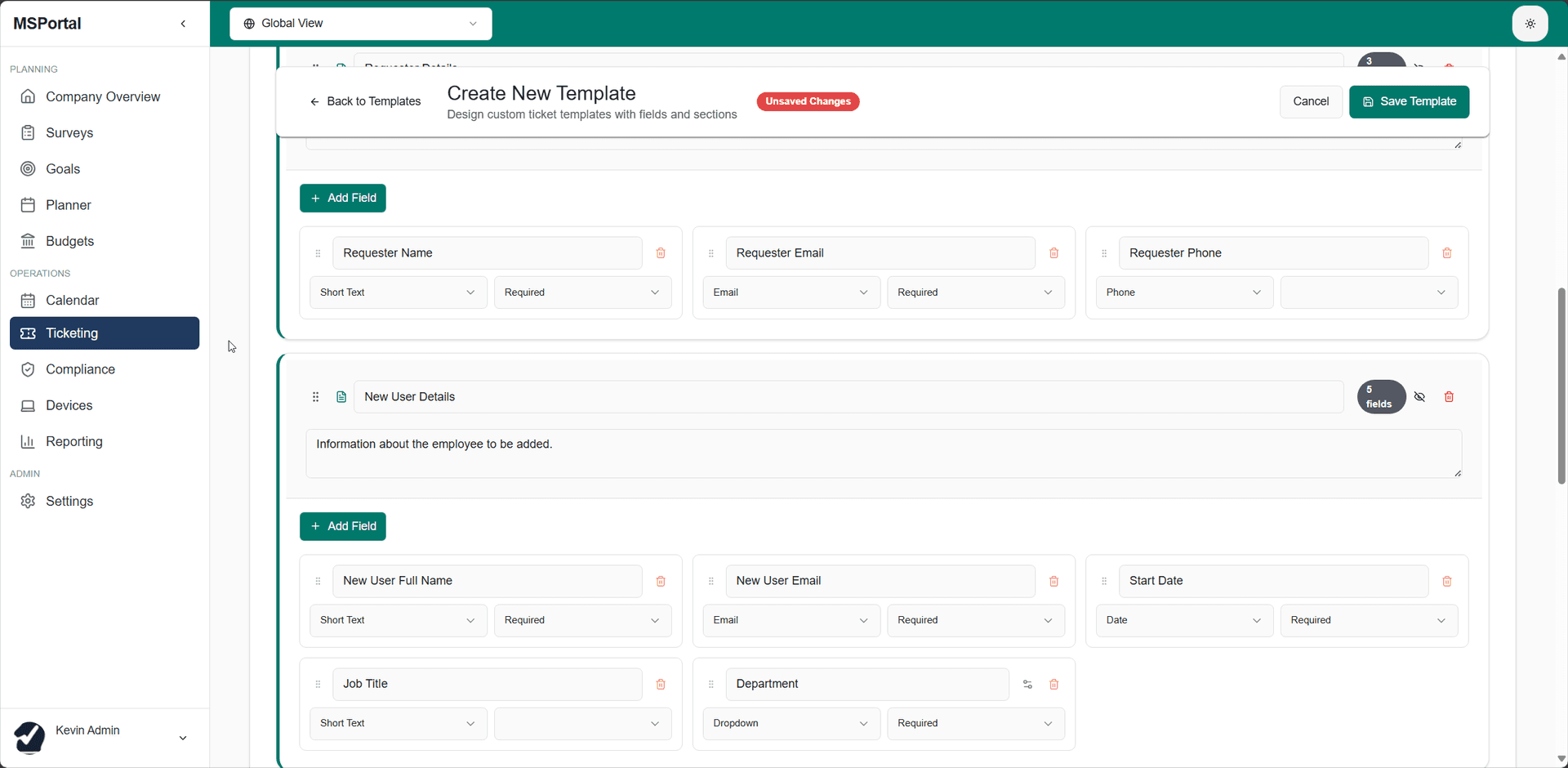The image size is (1568, 768).
Task: Save the template
Action: pos(1409,101)
